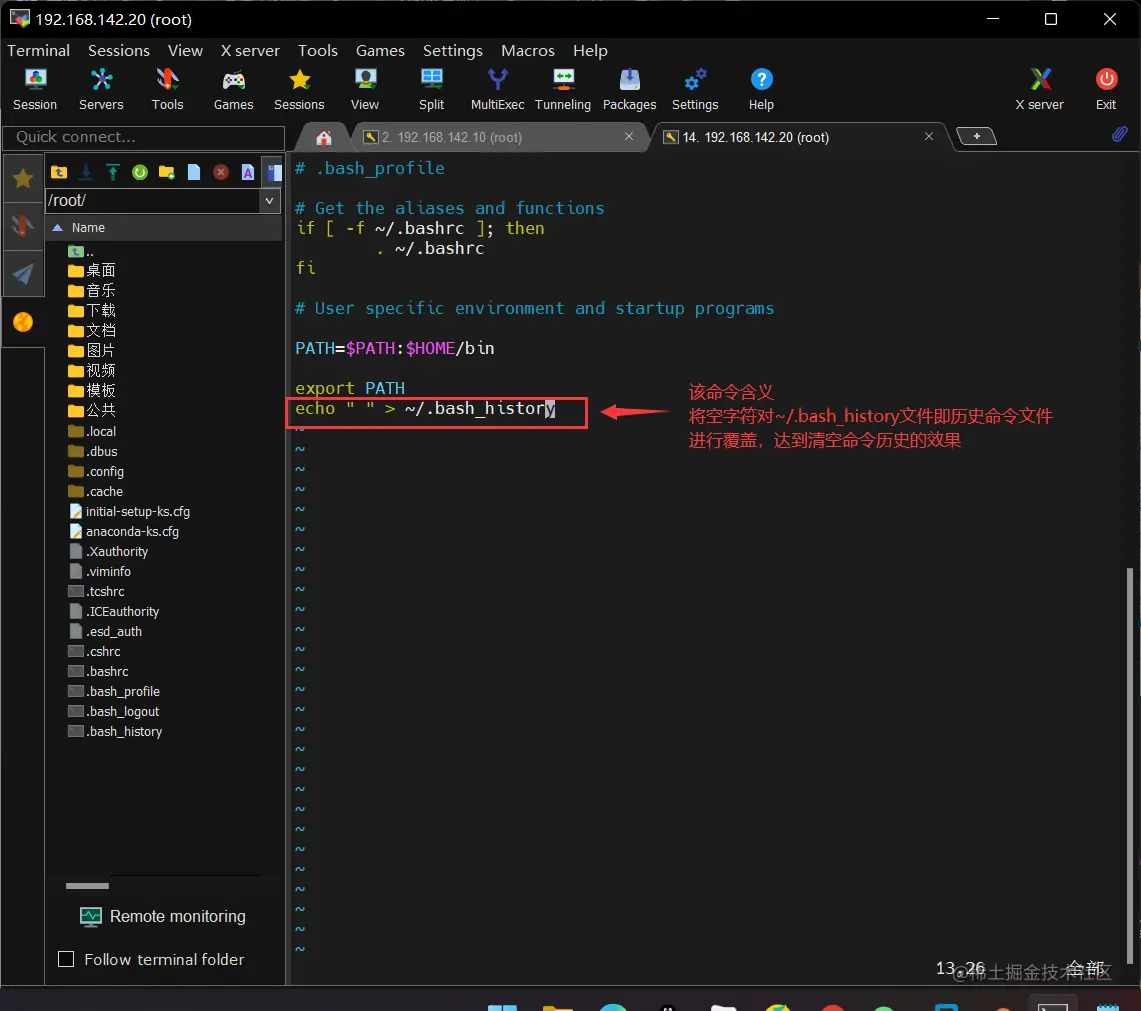The image size is (1141, 1011).
Task: Click the Quick connect input field
Action: pos(143,137)
